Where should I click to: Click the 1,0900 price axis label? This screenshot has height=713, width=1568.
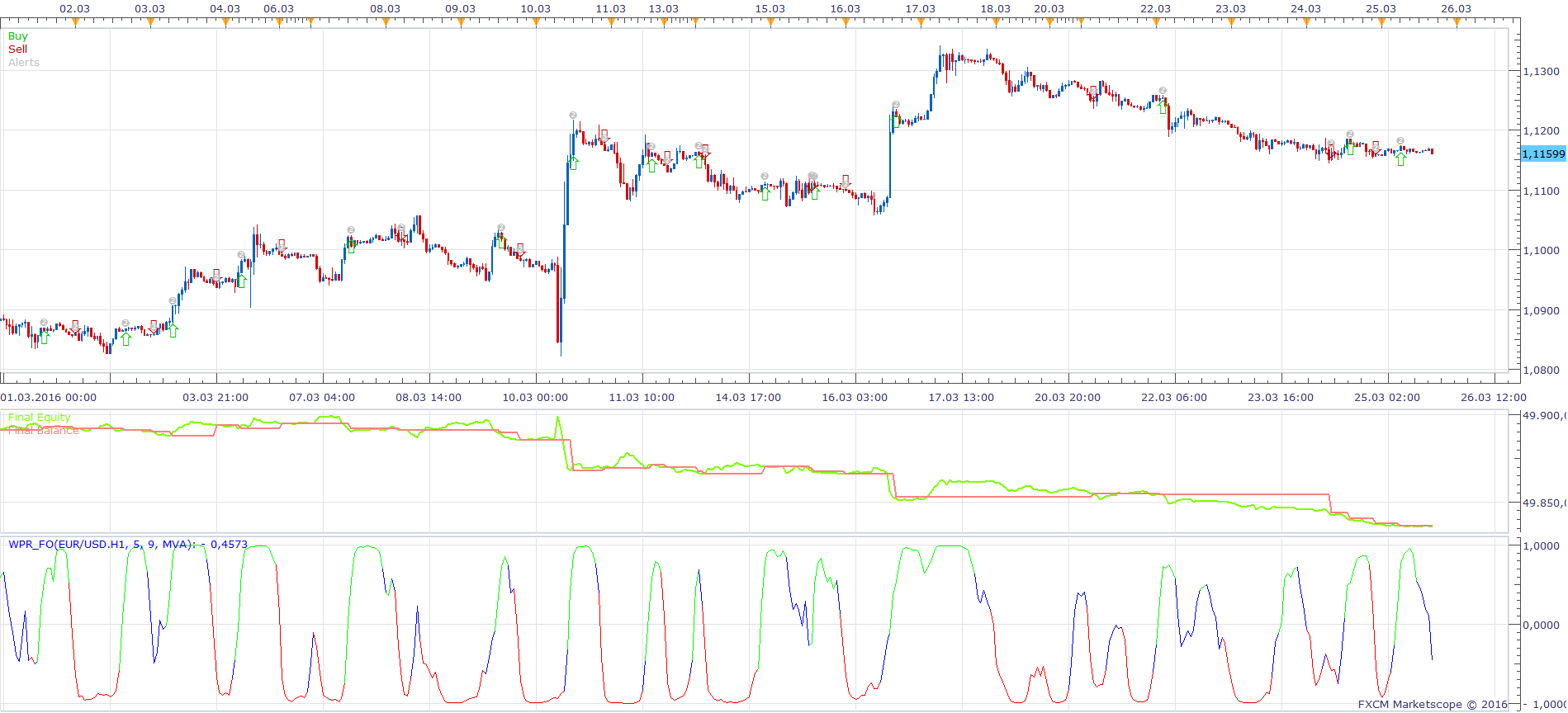pos(1542,311)
